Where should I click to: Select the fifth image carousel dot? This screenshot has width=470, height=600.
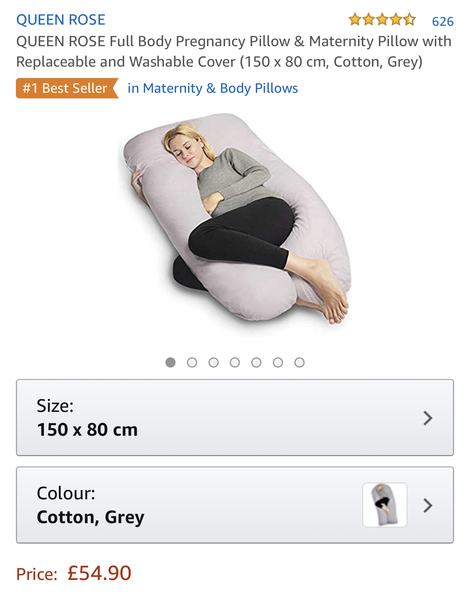[256, 362]
